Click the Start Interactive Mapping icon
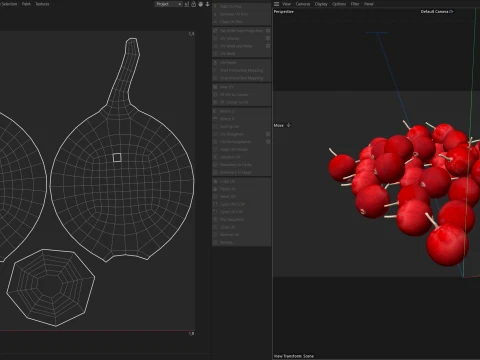Image resolution: width=480 pixels, height=360 pixels. 215,70
